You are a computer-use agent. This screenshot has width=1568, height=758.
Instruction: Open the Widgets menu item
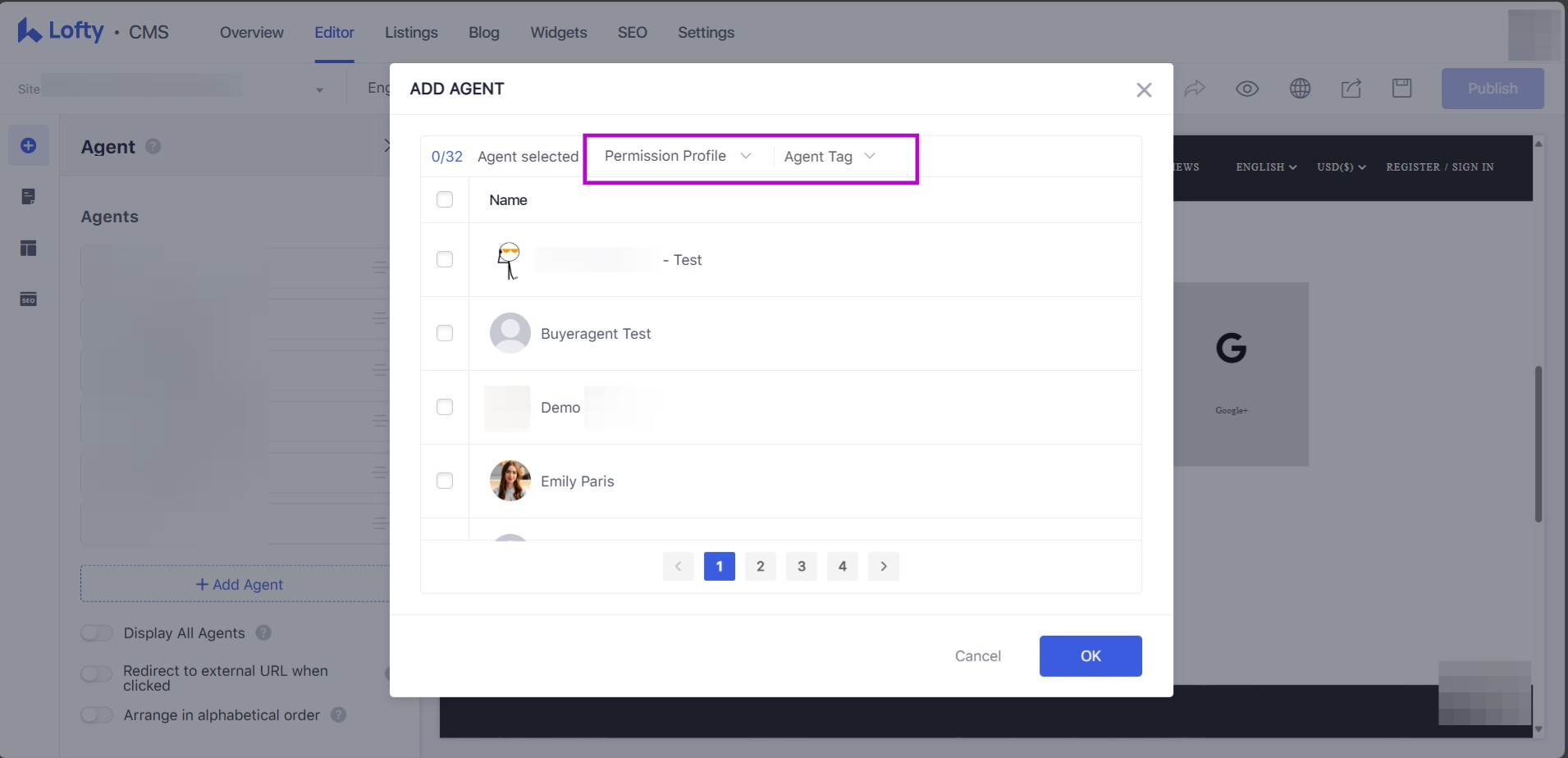558,33
